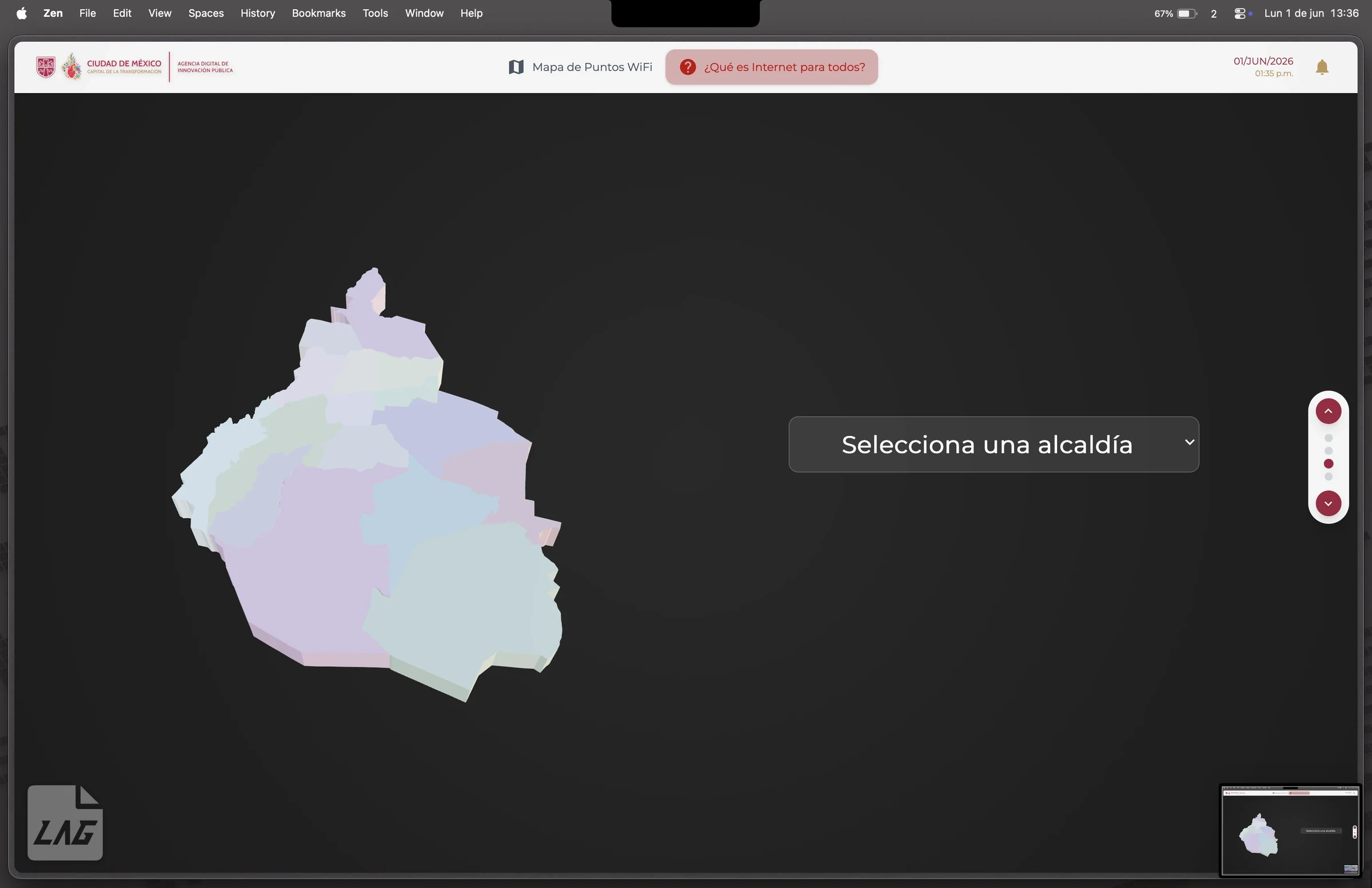Open ¿Qué es Internet para todos? button

(771, 67)
